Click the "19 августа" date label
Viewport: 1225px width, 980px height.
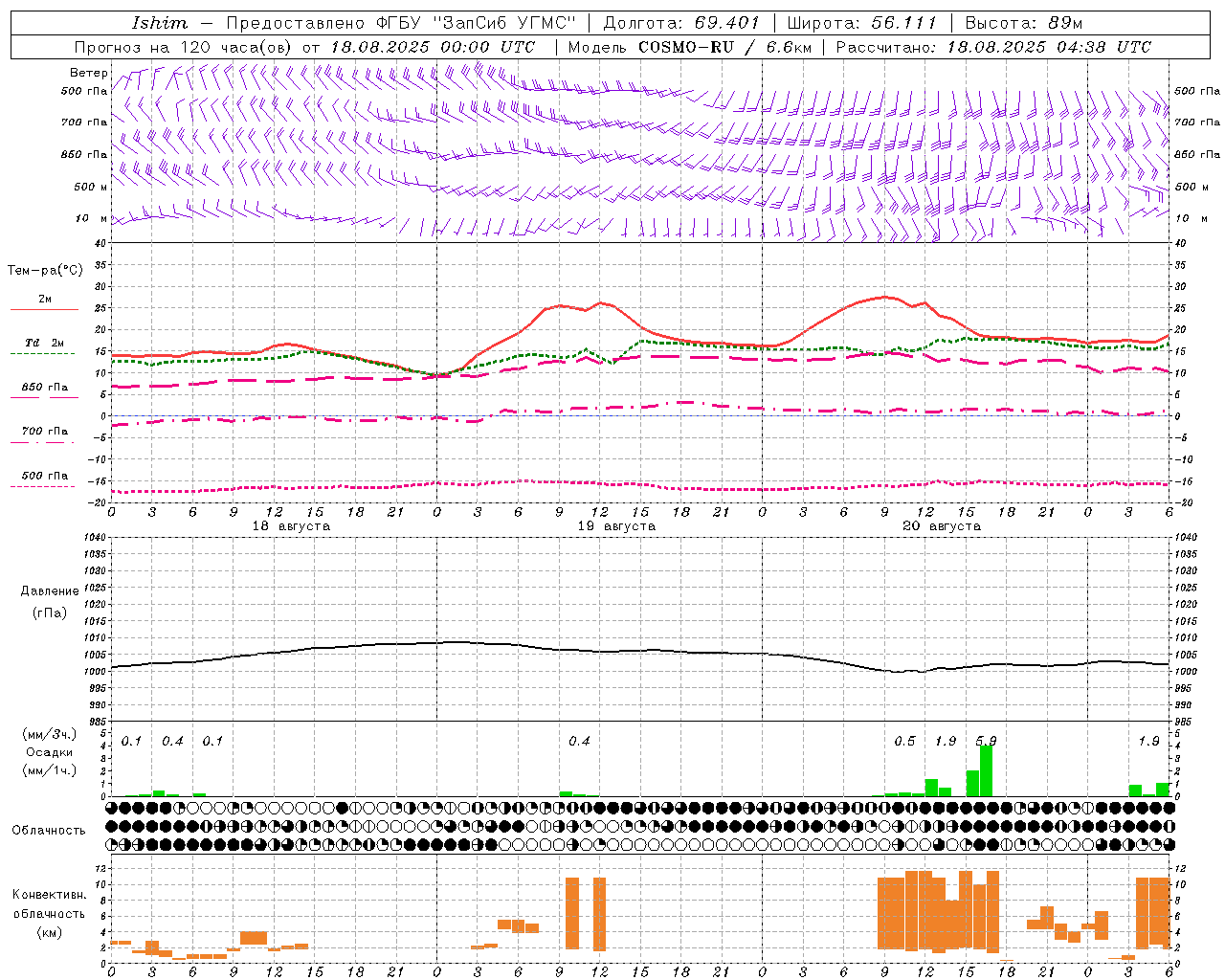tap(616, 526)
